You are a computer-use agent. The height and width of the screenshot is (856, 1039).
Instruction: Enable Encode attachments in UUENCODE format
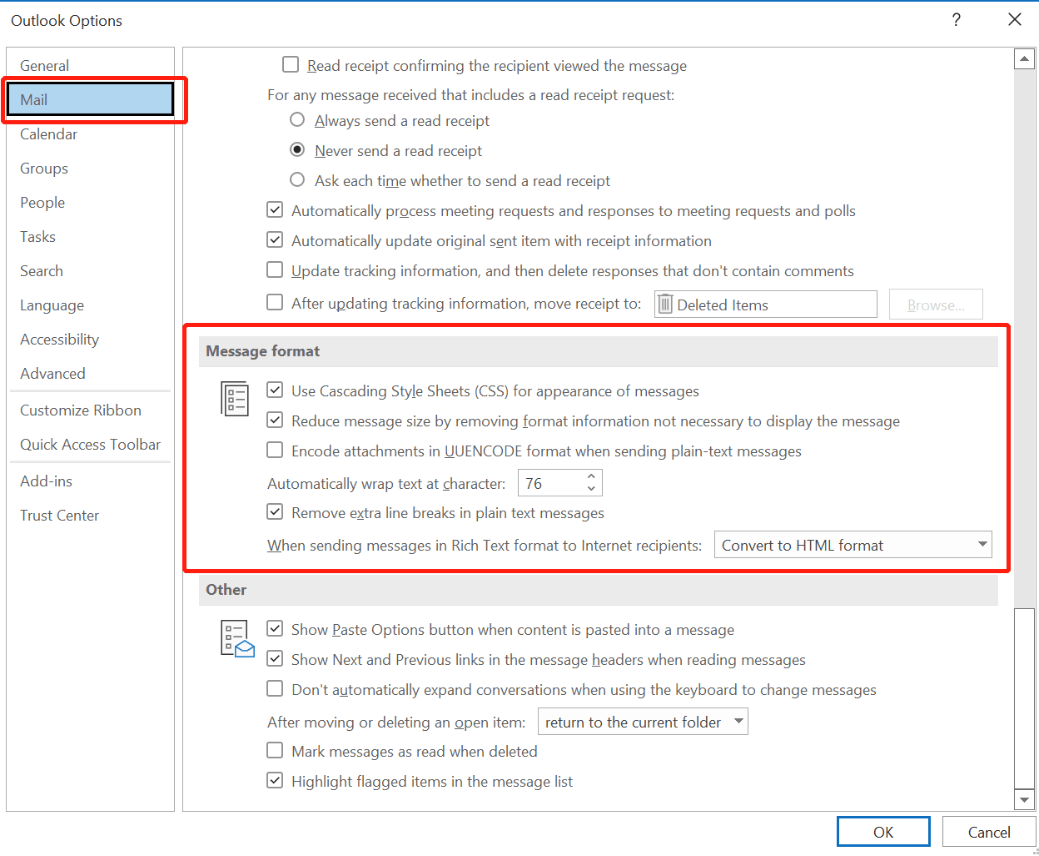tap(274, 451)
